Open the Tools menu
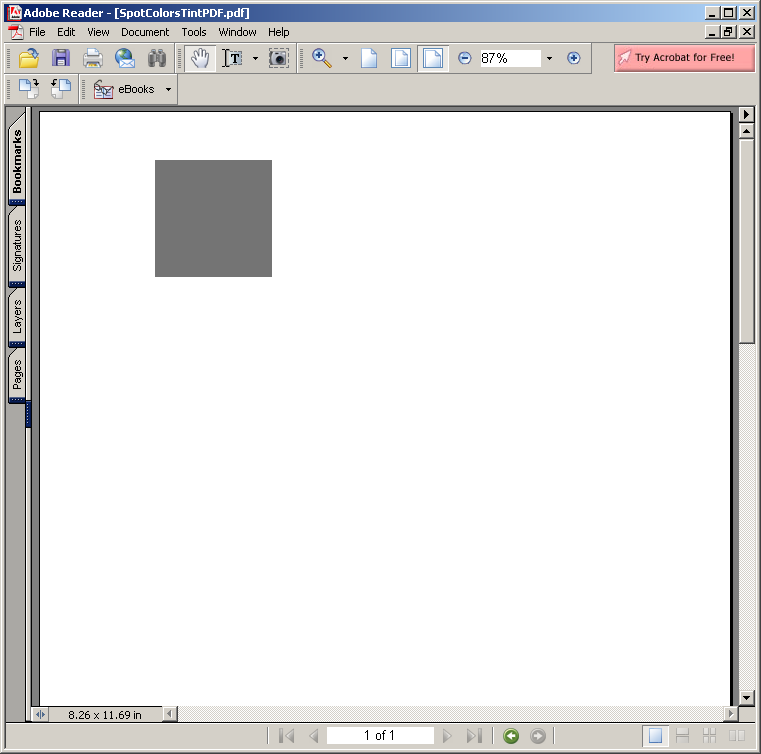Viewport: 761px width, 754px height. point(194,32)
